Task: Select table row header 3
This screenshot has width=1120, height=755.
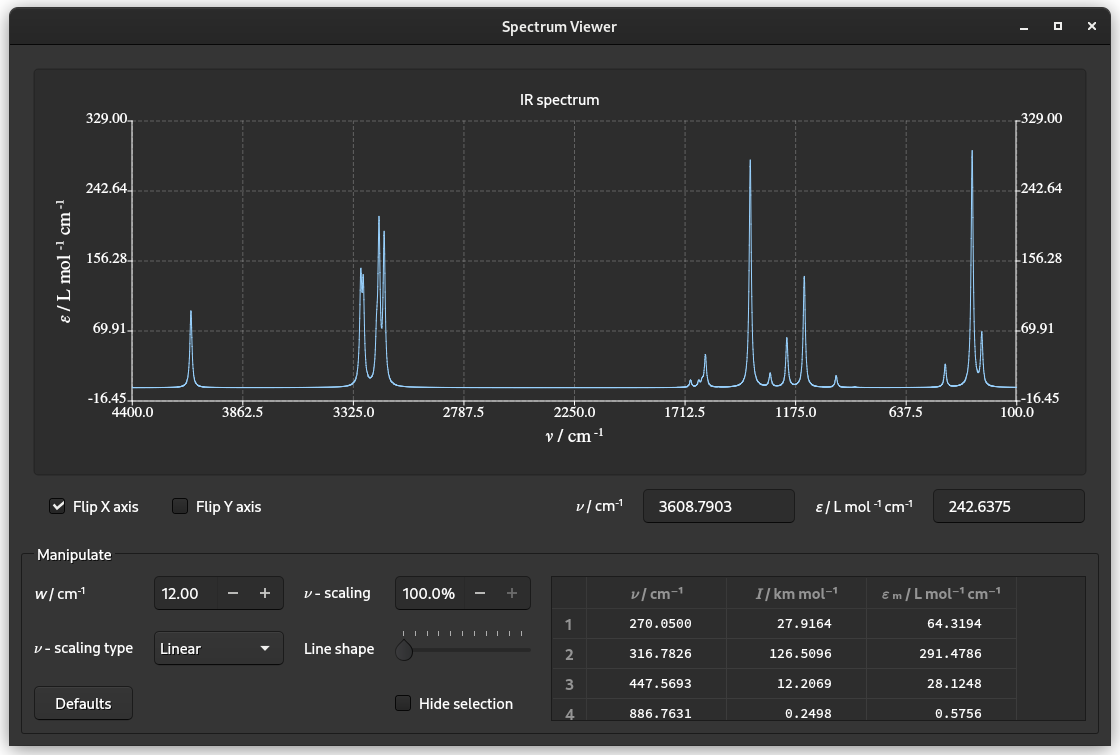Action: point(569,684)
